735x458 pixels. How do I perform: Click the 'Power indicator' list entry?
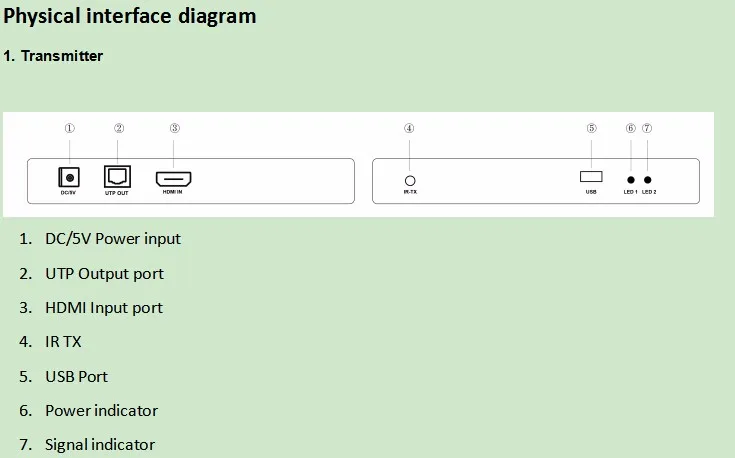pos(101,411)
